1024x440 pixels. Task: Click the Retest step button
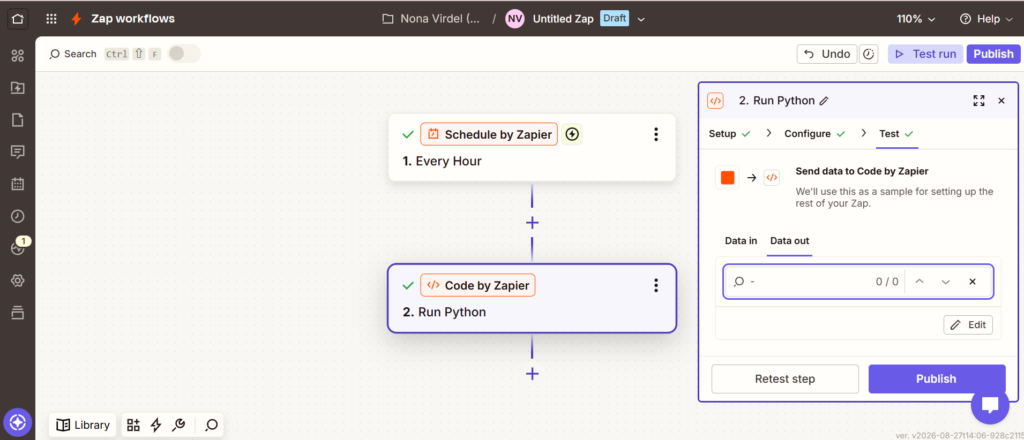point(785,379)
